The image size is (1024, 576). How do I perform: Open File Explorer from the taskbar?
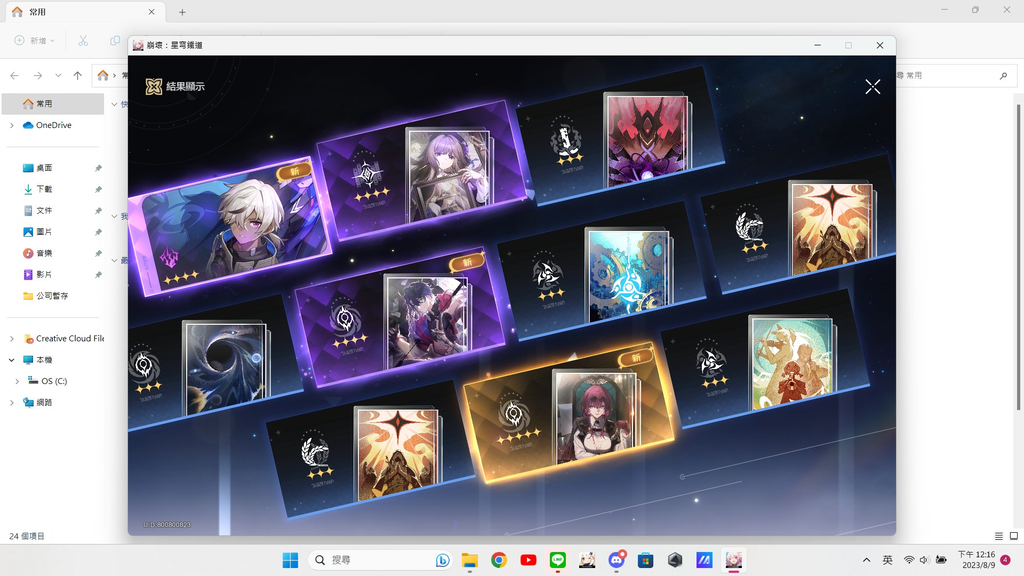(x=470, y=560)
